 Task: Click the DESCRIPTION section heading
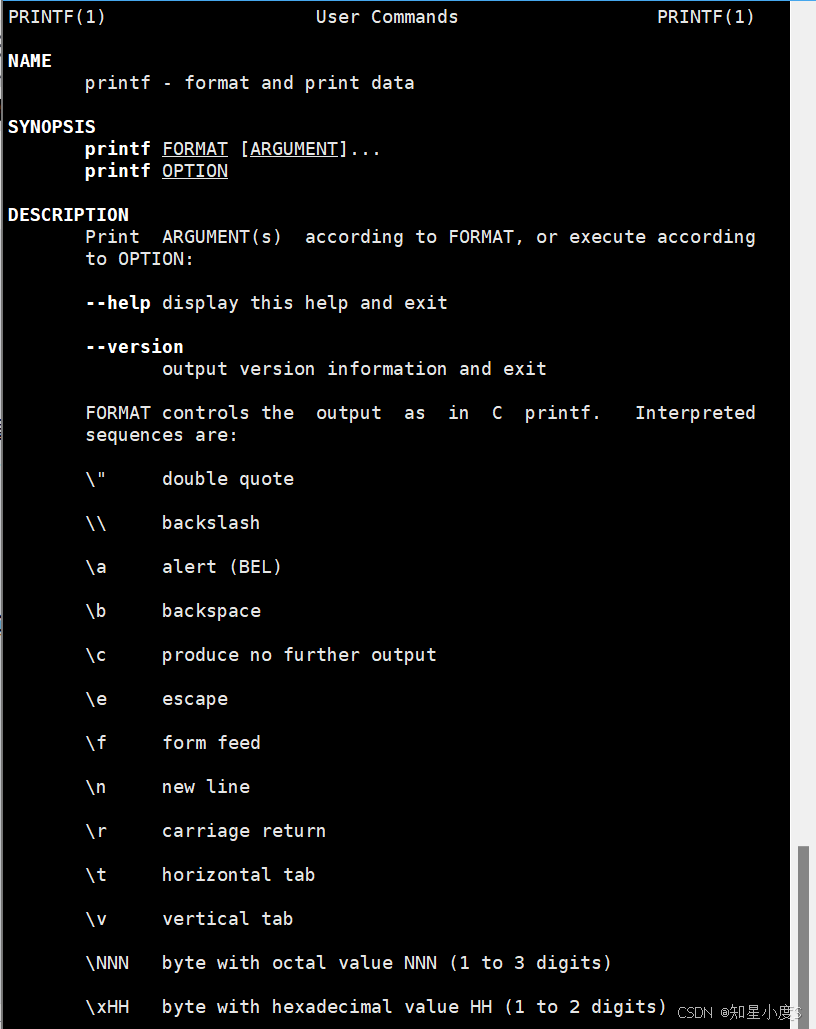[x=68, y=215]
